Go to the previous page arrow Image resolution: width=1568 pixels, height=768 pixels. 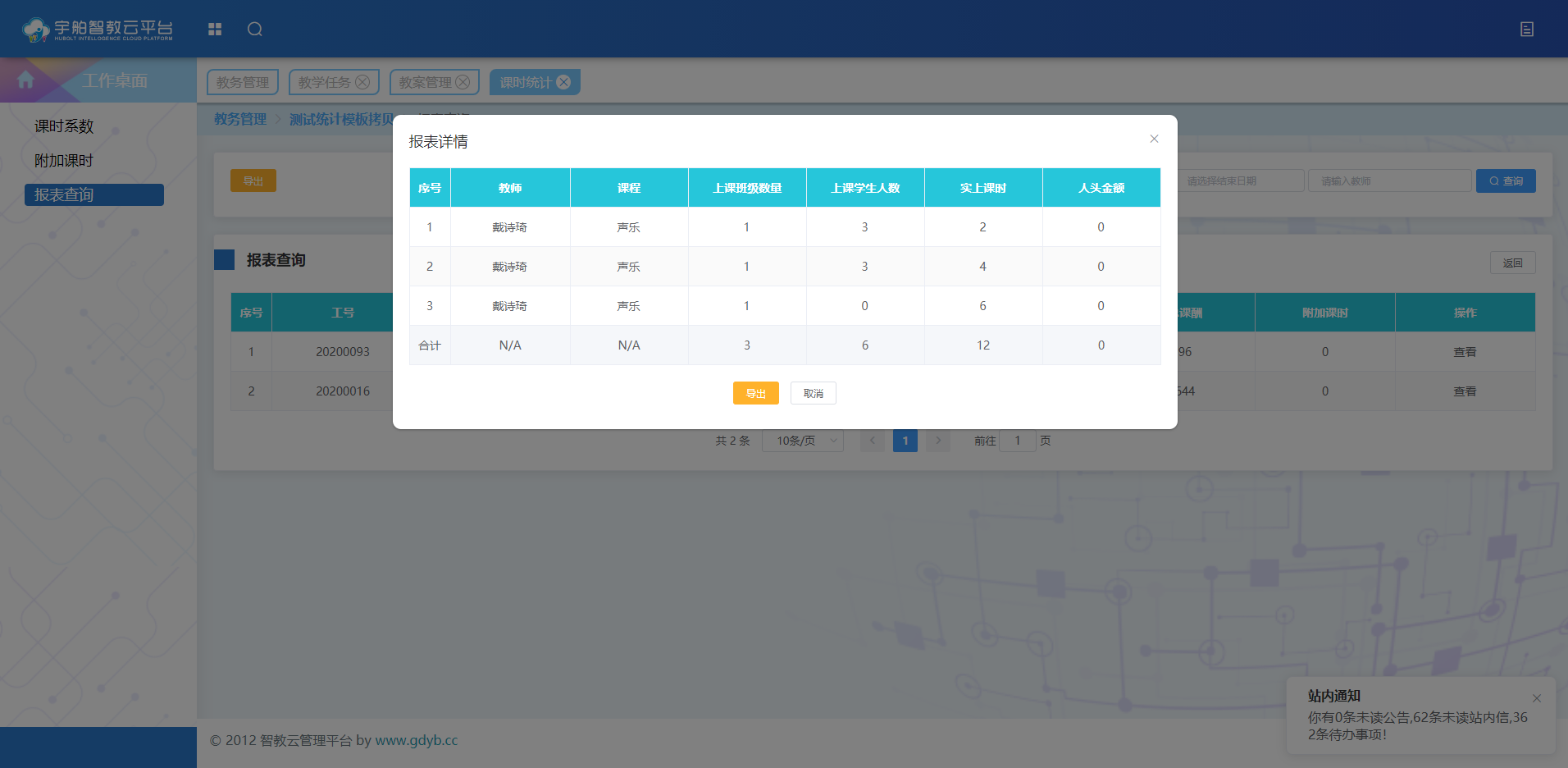873,441
